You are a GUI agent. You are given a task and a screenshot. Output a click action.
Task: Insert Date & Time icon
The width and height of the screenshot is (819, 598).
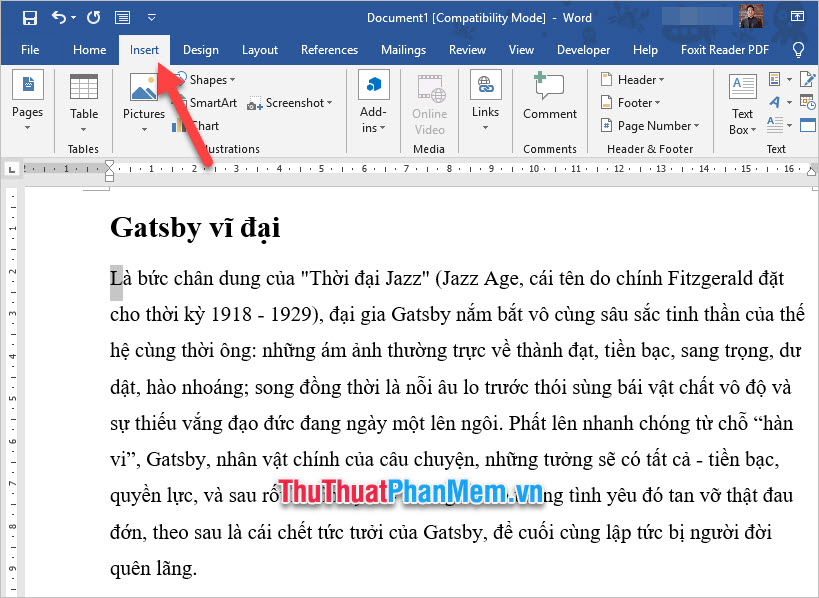coord(808,102)
